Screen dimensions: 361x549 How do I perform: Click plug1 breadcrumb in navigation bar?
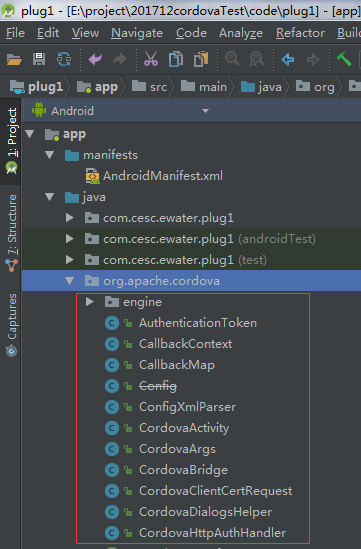point(36,86)
